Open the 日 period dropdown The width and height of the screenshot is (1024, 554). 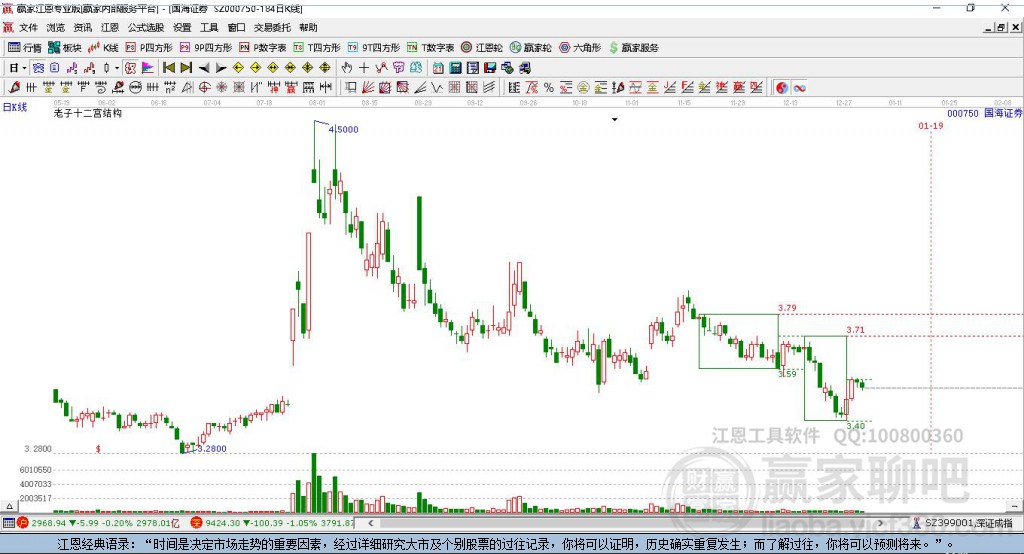coord(18,68)
